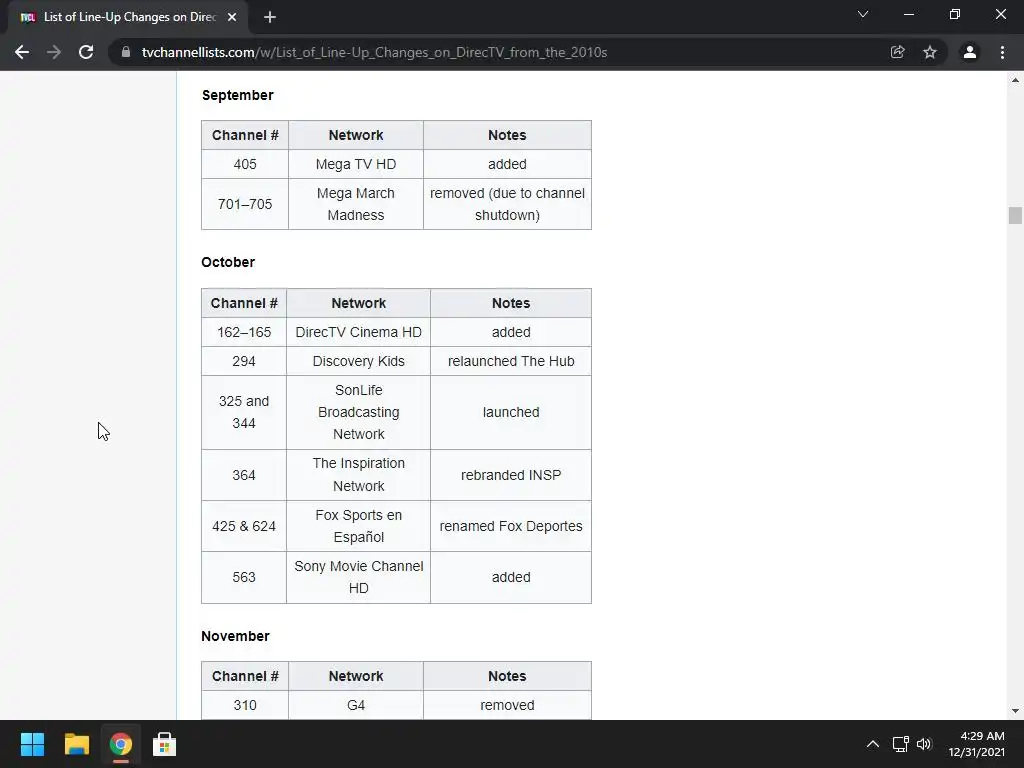Click channel number 405 cell

click(x=245, y=164)
